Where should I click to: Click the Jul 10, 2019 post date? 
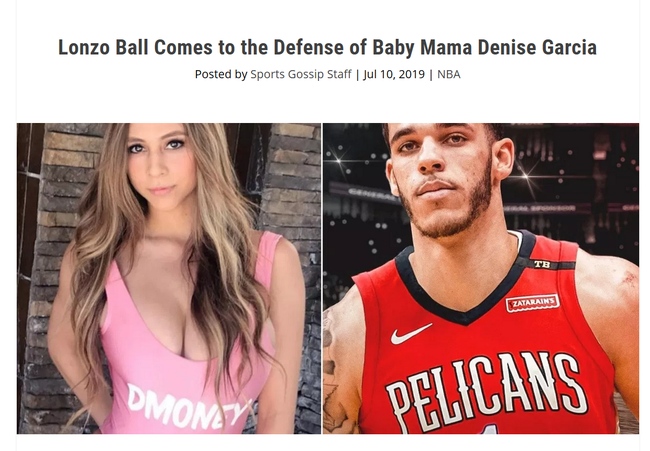(394, 74)
